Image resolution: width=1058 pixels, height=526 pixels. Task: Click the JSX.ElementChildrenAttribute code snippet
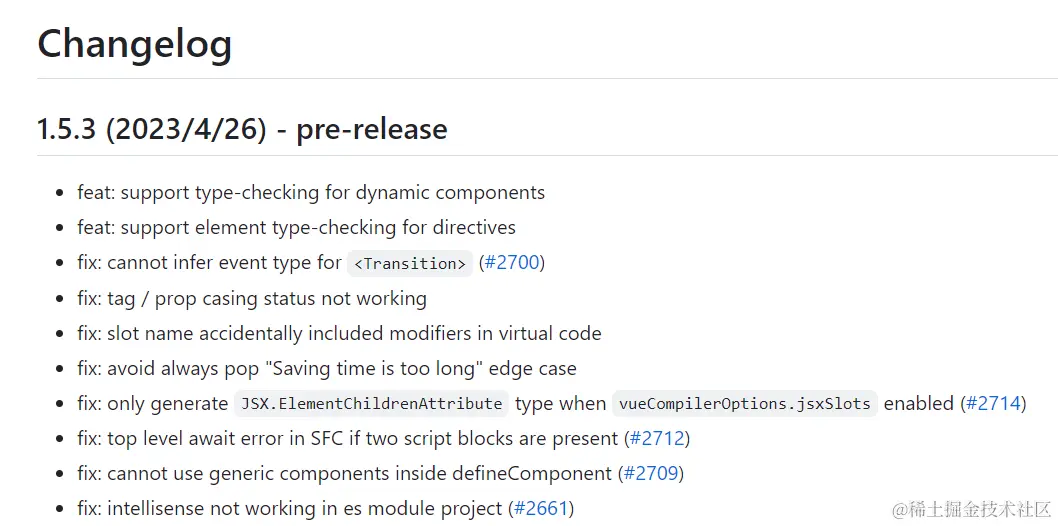371,404
